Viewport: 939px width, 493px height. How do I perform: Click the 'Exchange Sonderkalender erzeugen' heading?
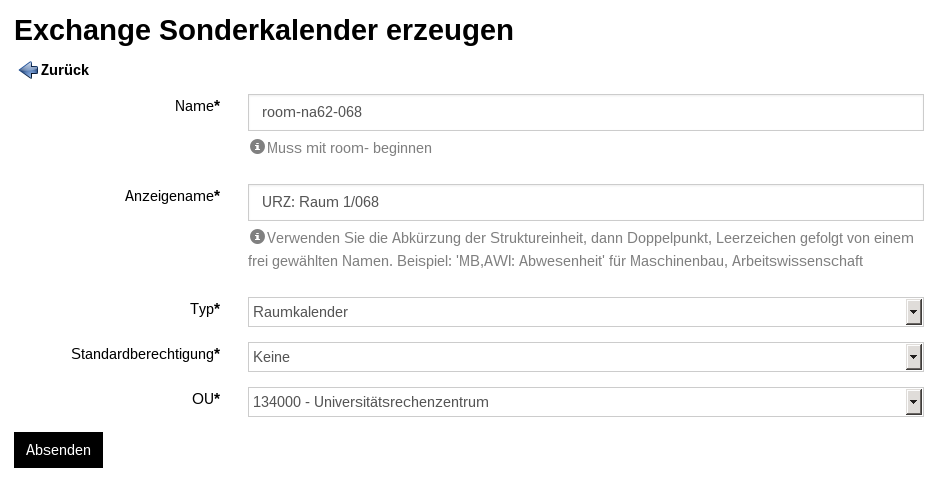264,31
